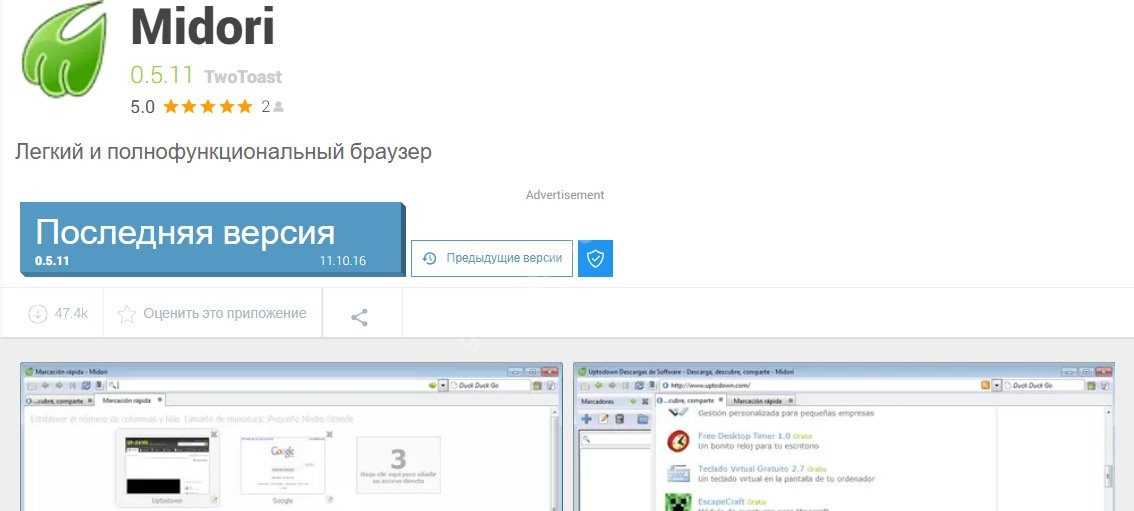Screen dimensions: 1134x511
Task: Click the keyboard Teclado Virtual icon
Action: (678, 473)
